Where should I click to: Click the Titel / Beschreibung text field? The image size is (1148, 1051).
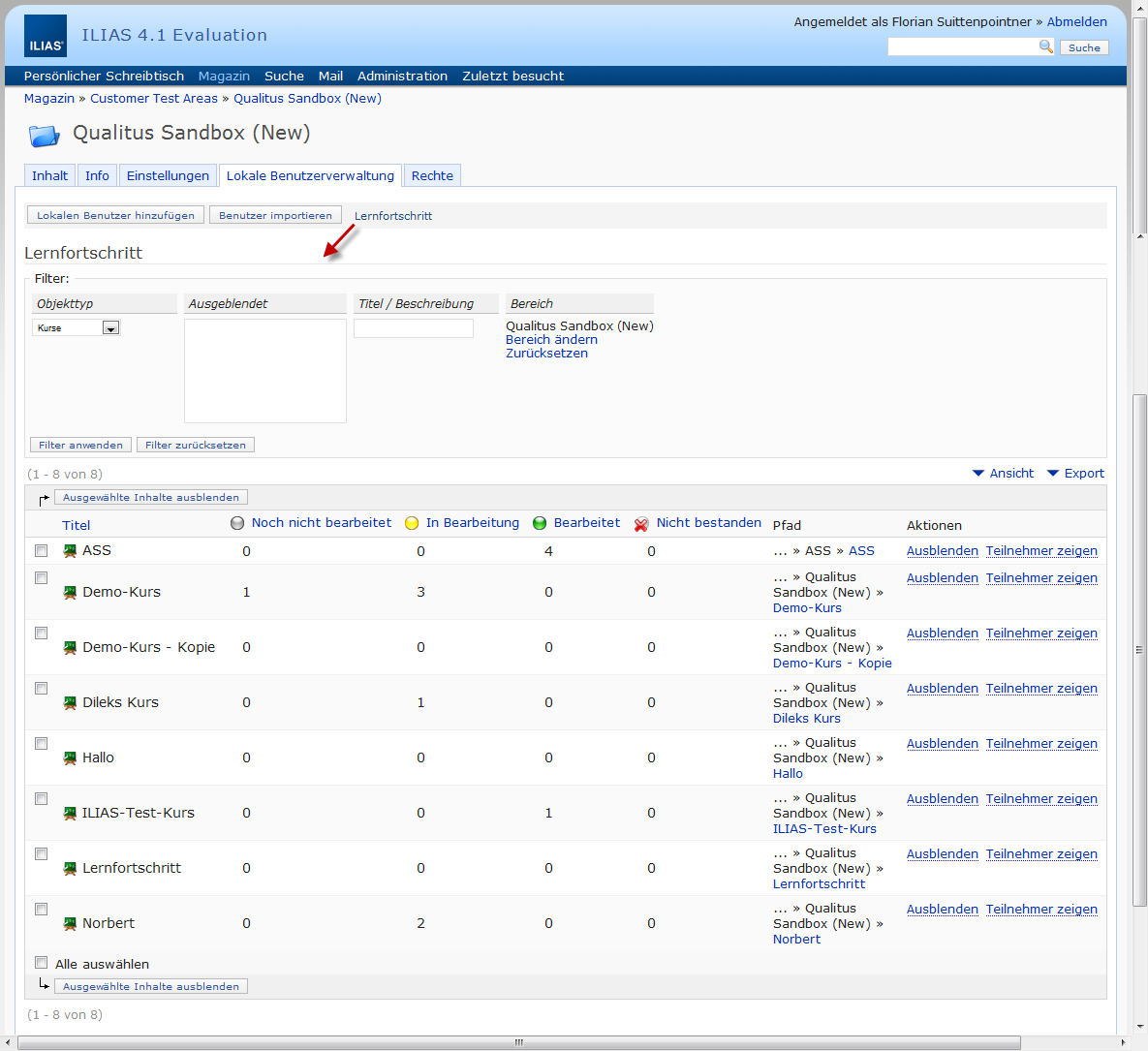point(414,328)
